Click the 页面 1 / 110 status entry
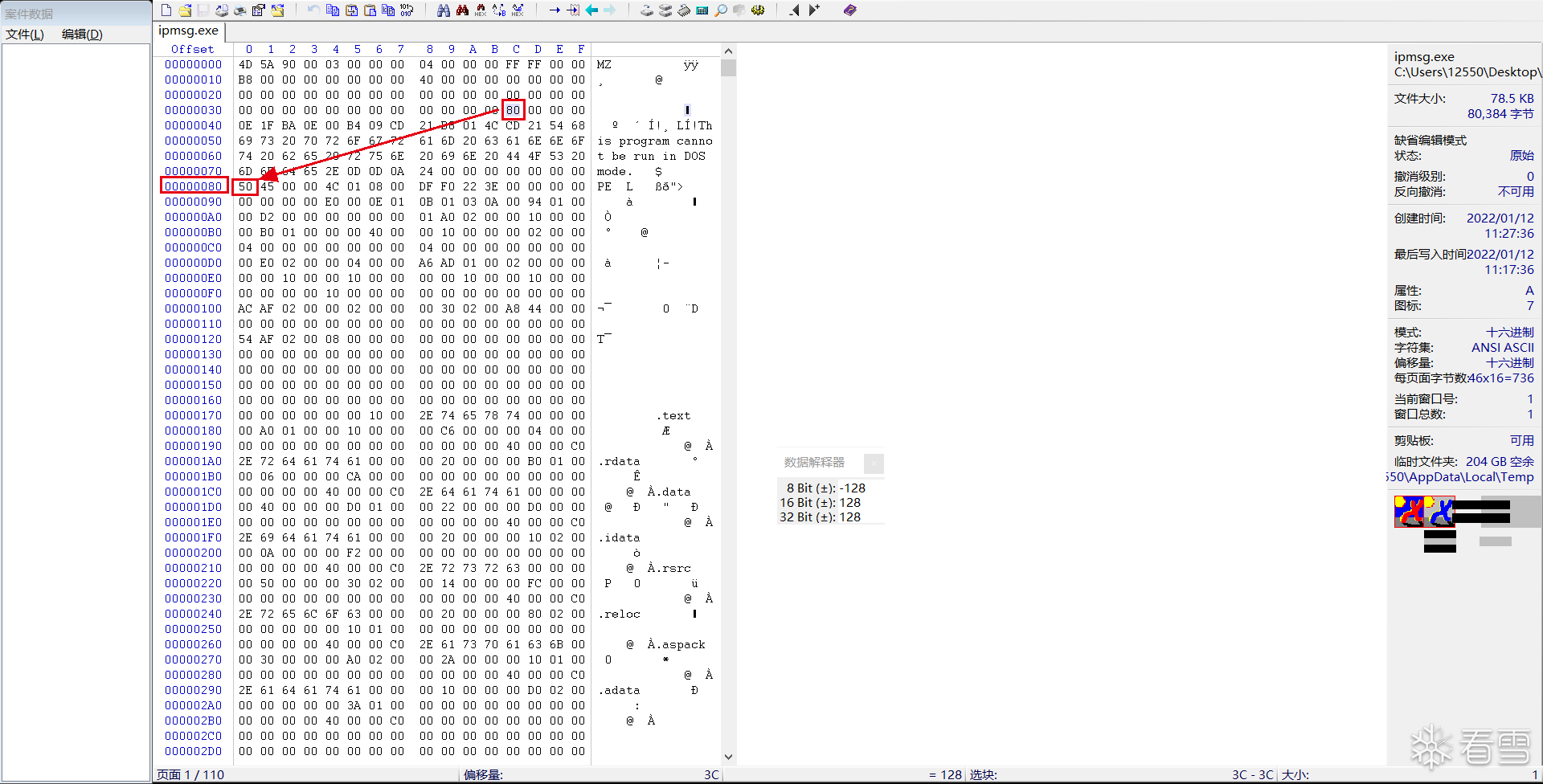This screenshot has height=784, width=1543. coord(190,774)
